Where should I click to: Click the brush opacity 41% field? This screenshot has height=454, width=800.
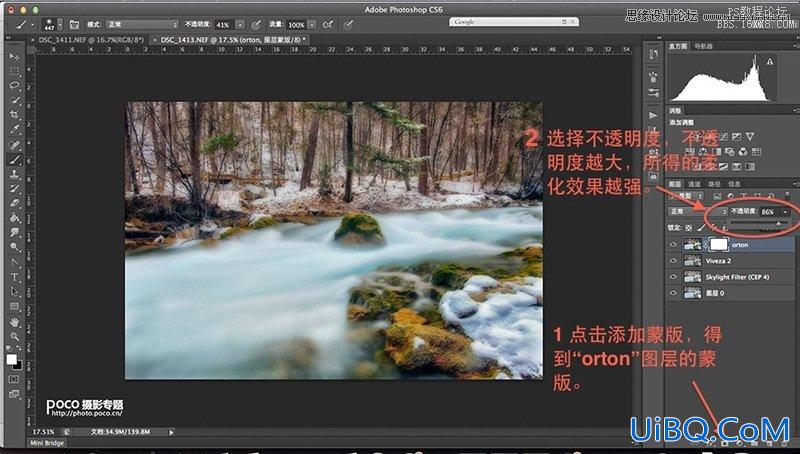click(x=224, y=24)
